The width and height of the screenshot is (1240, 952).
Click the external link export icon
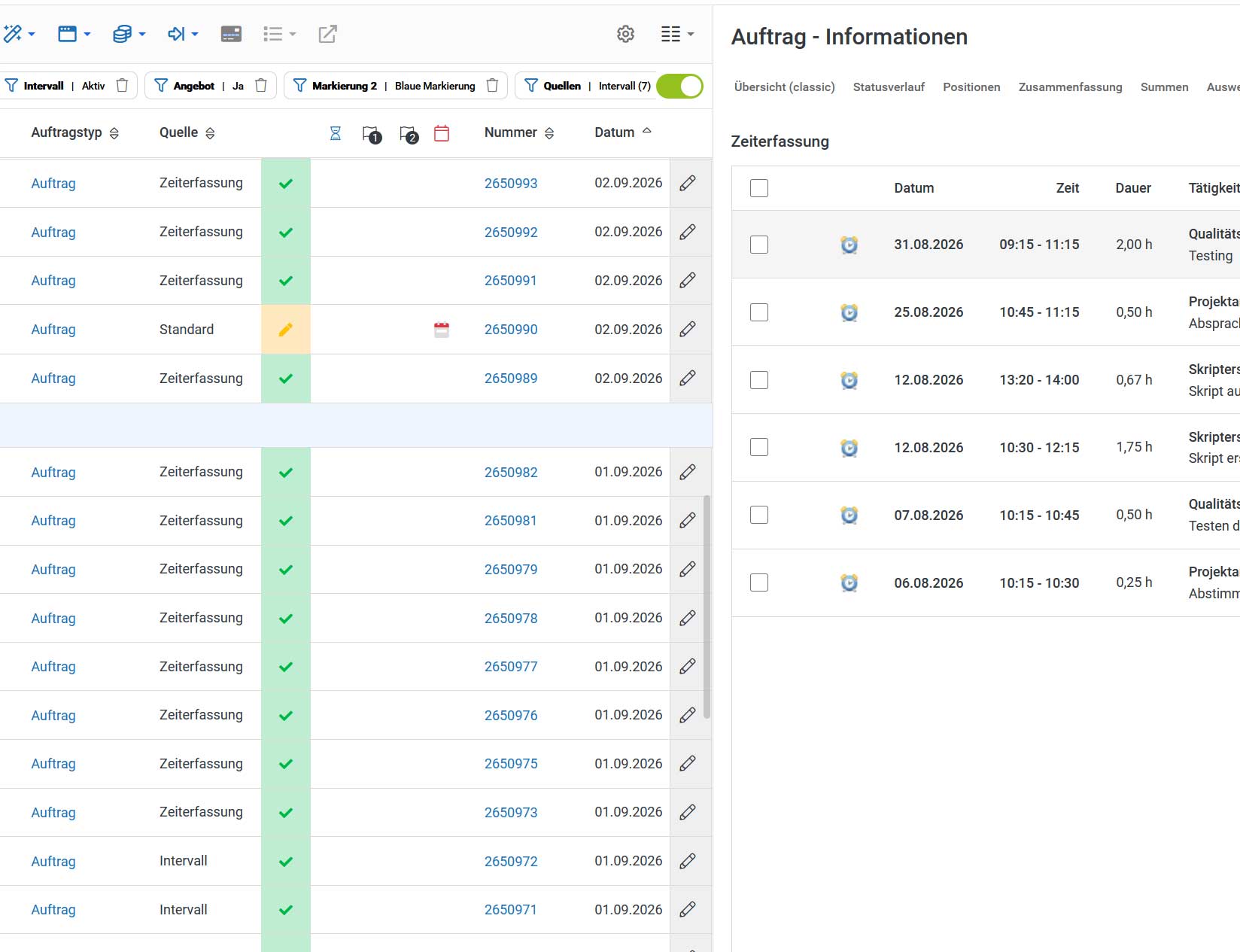pos(327,34)
